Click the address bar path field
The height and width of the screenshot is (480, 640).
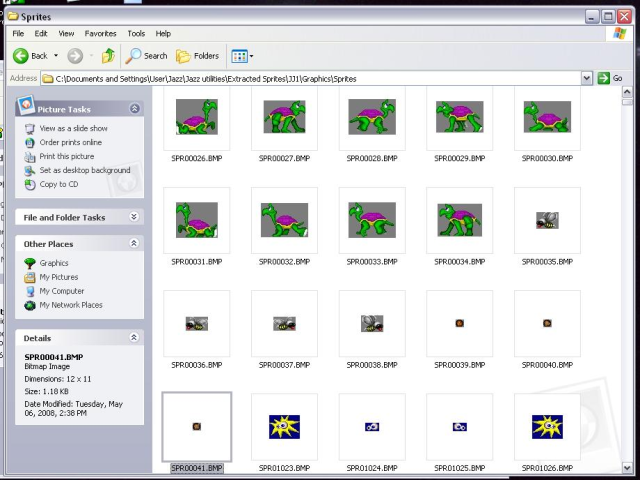pos(311,78)
